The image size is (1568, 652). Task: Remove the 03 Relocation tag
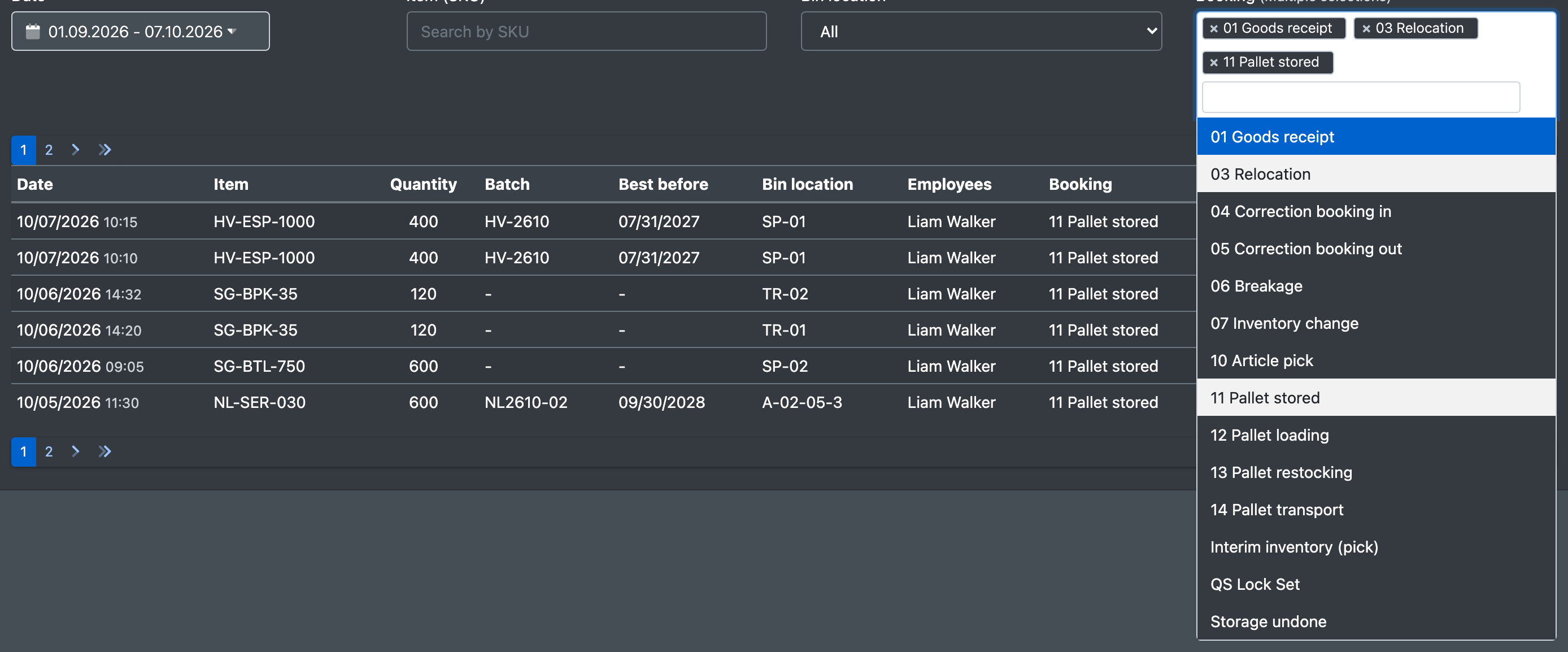[x=1366, y=29]
